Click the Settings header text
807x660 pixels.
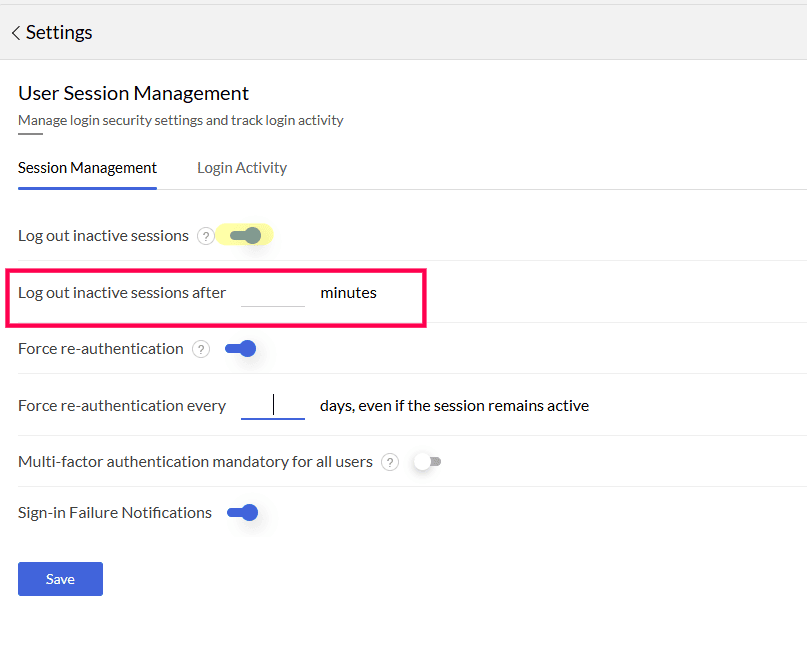(59, 33)
